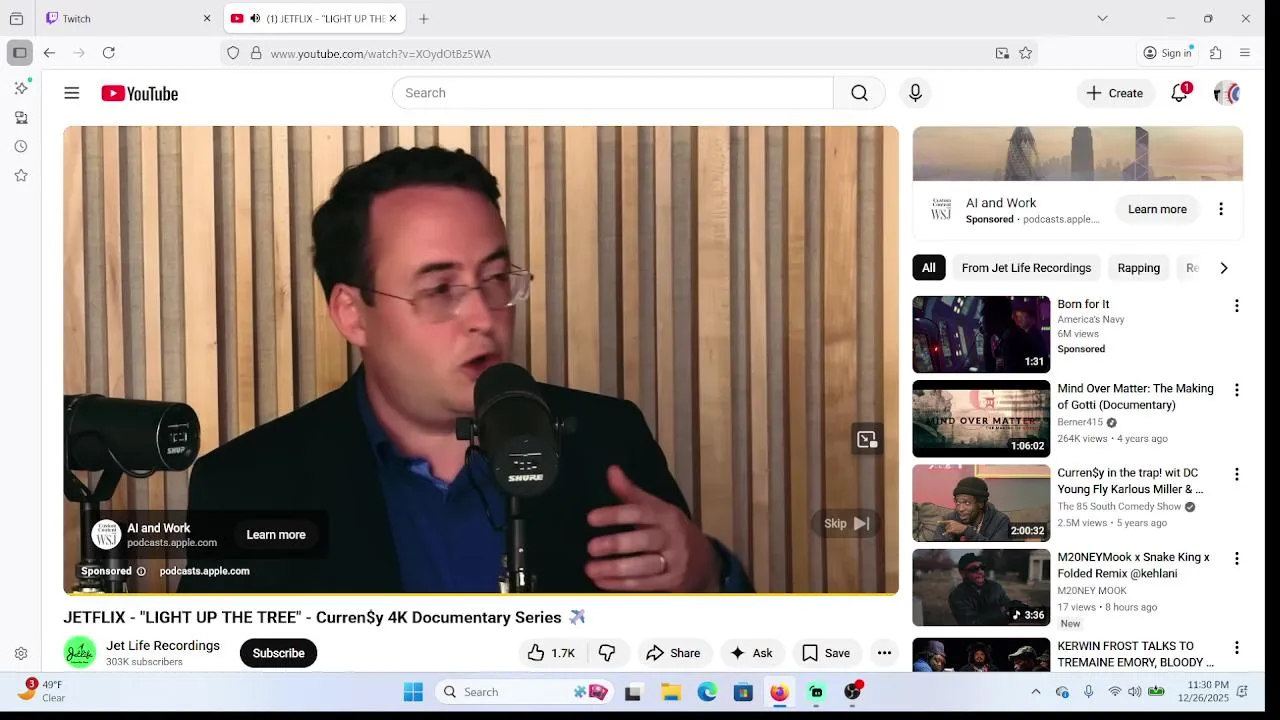Open YouTube notifications bell

tap(1180, 93)
